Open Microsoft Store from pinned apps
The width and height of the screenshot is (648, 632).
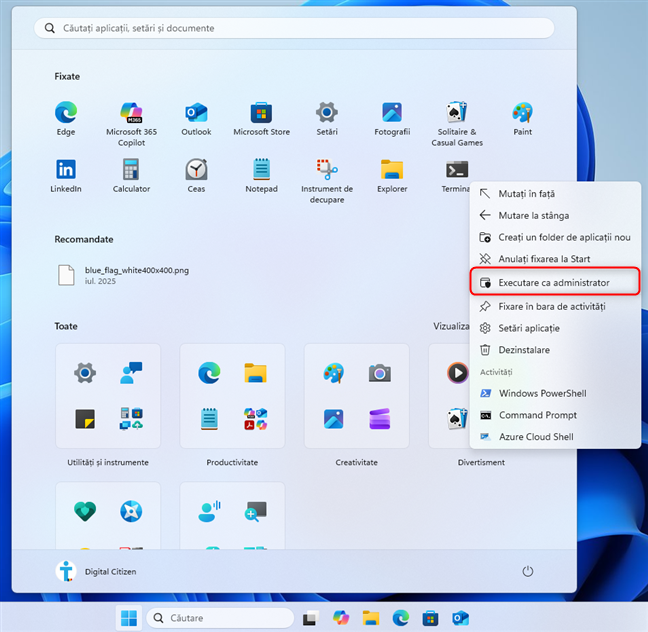click(261, 118)
